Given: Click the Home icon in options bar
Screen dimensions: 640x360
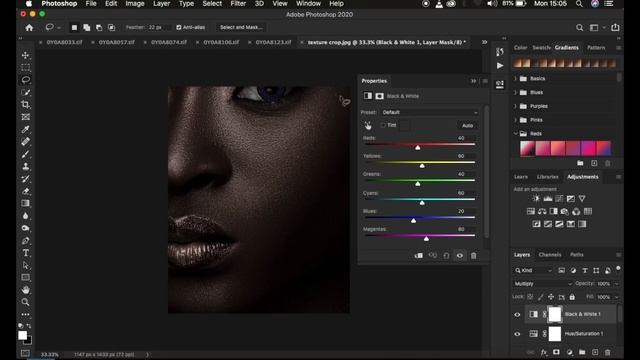Looking at the screenshot, I should point(29,27).
